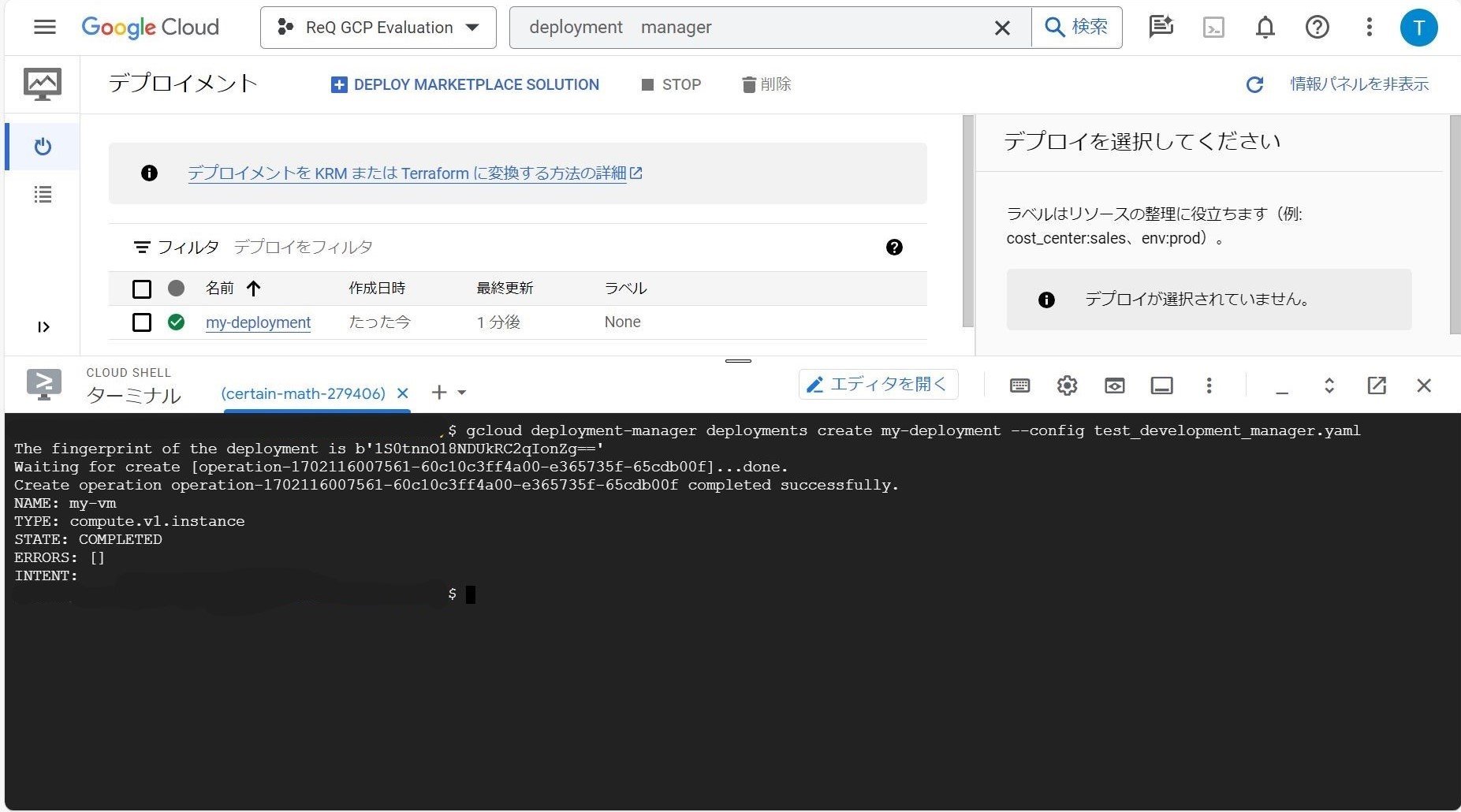1461x812 pixels.
Task: Check the my-deployment row checkbox
Action: [x=142, y=322]
